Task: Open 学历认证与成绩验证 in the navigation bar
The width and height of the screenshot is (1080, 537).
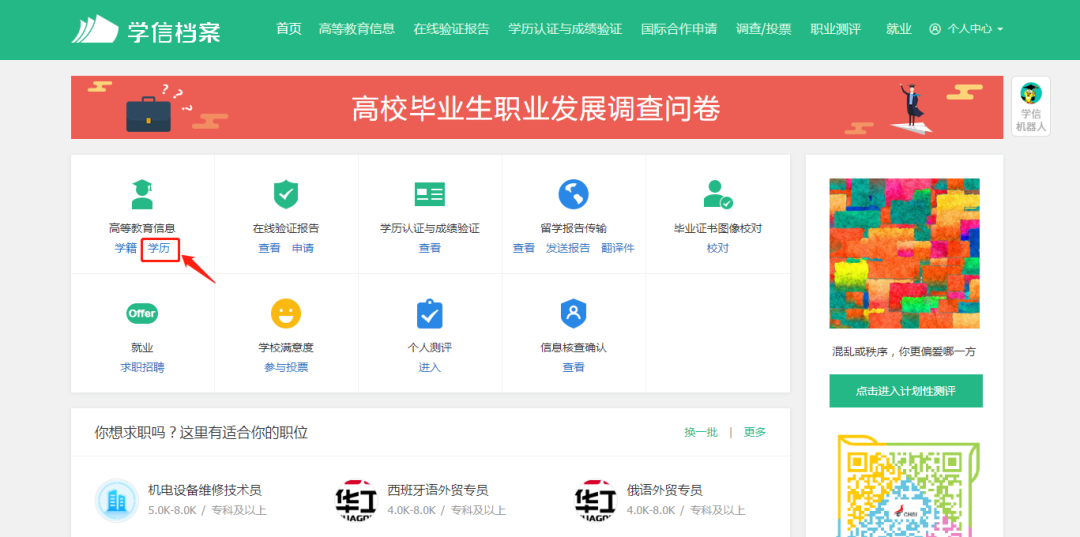Action: pyautogui.click(x=565, y=29)
